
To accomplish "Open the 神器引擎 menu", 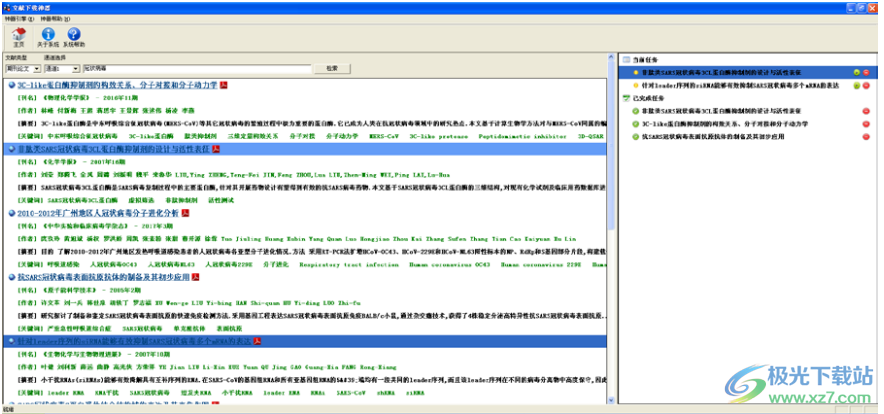I will [x=19, y=19].
